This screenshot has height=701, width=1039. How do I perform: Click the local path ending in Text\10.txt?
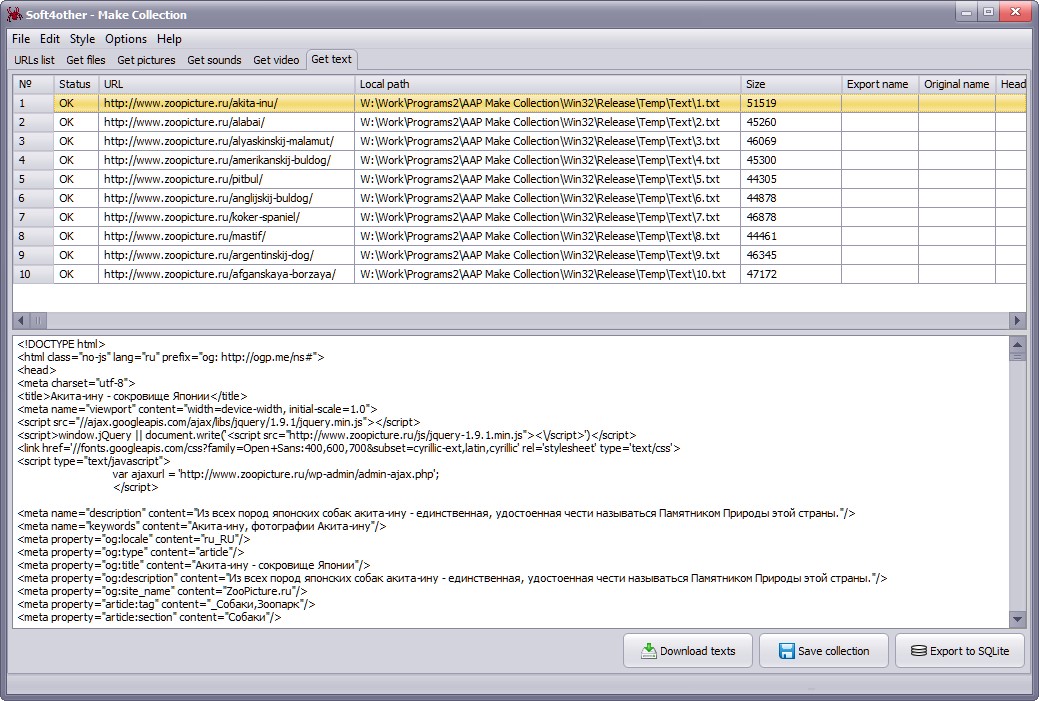point(543,274)
